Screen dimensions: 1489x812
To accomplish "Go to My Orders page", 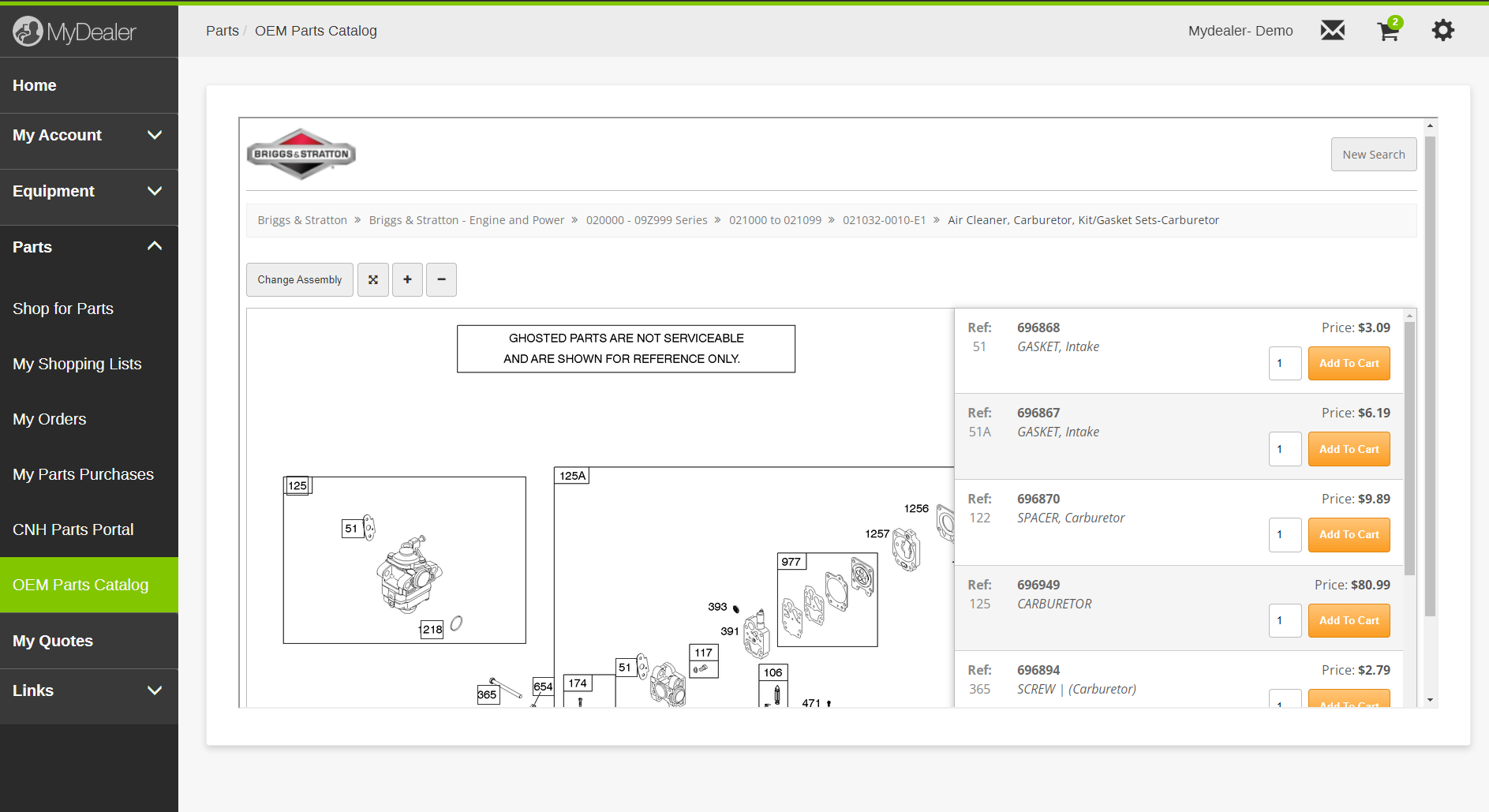I will click(x=50, y=419).
